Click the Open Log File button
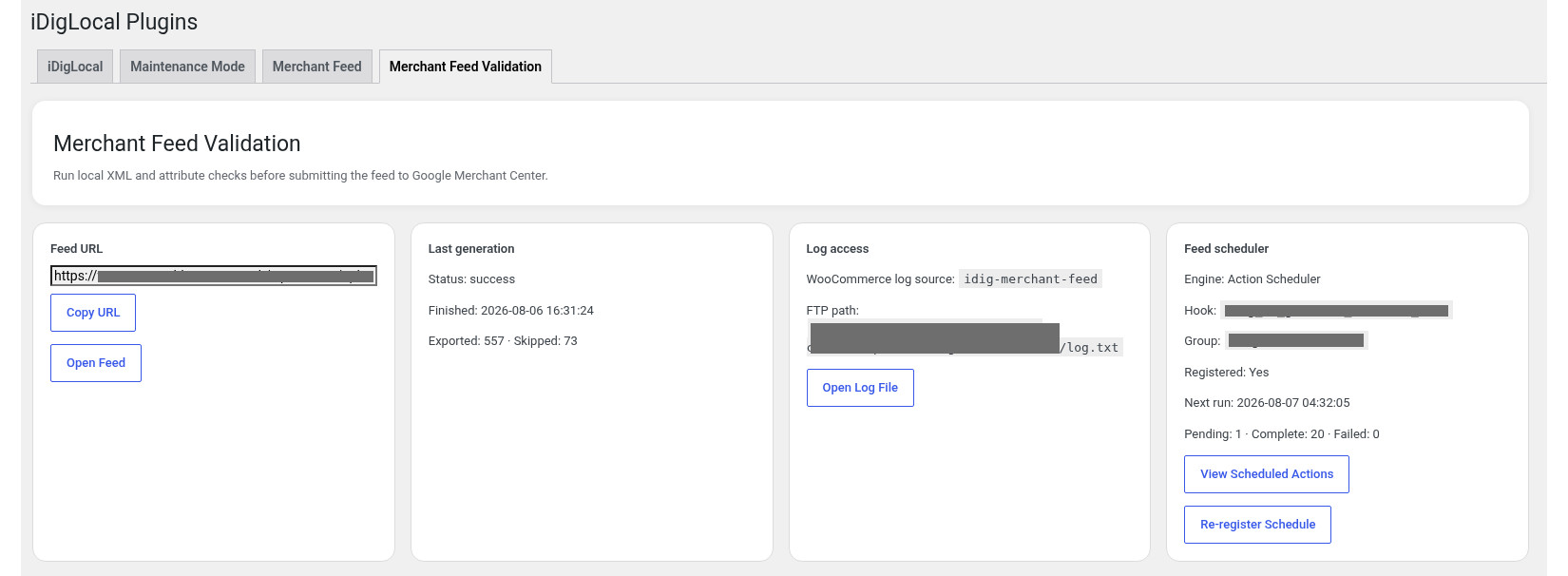Image resolution: width=1568 pixels, height=576 pixels. (x=860, y=388)
